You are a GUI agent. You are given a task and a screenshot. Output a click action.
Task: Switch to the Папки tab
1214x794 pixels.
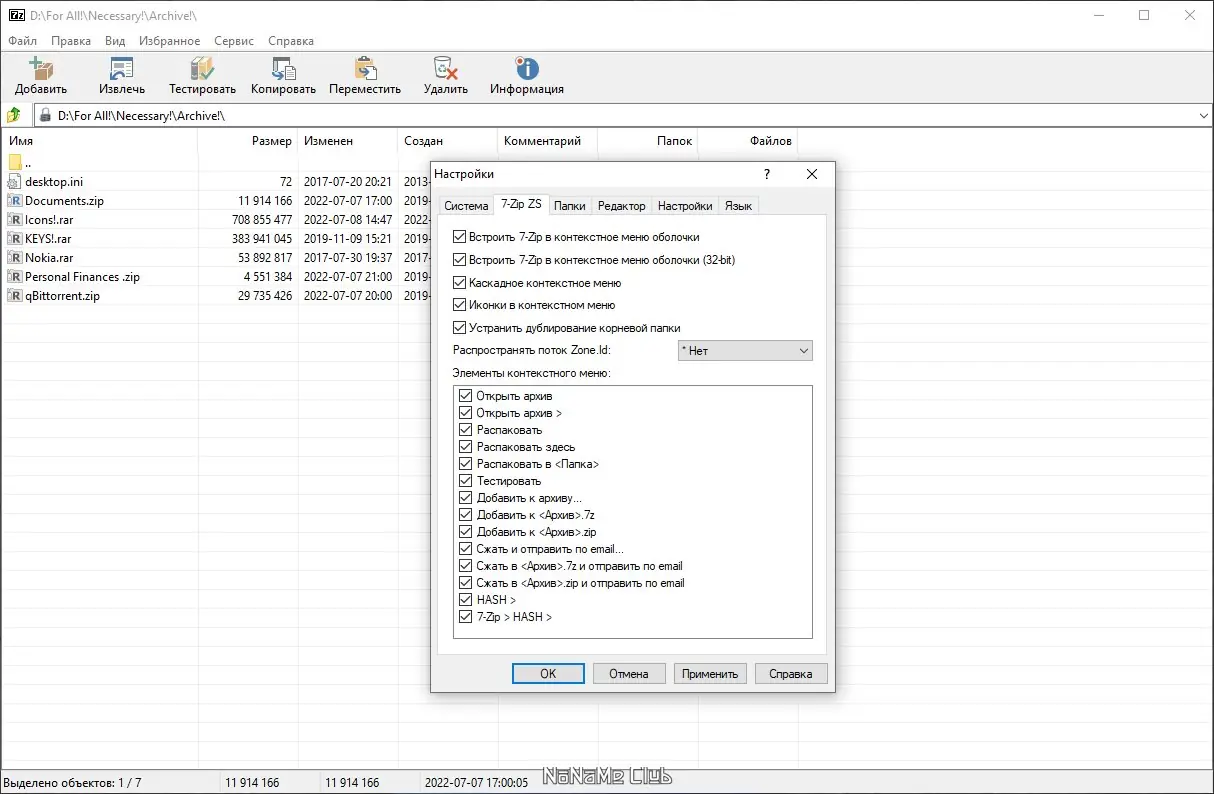pyautogui.click(x=570, y=206)
